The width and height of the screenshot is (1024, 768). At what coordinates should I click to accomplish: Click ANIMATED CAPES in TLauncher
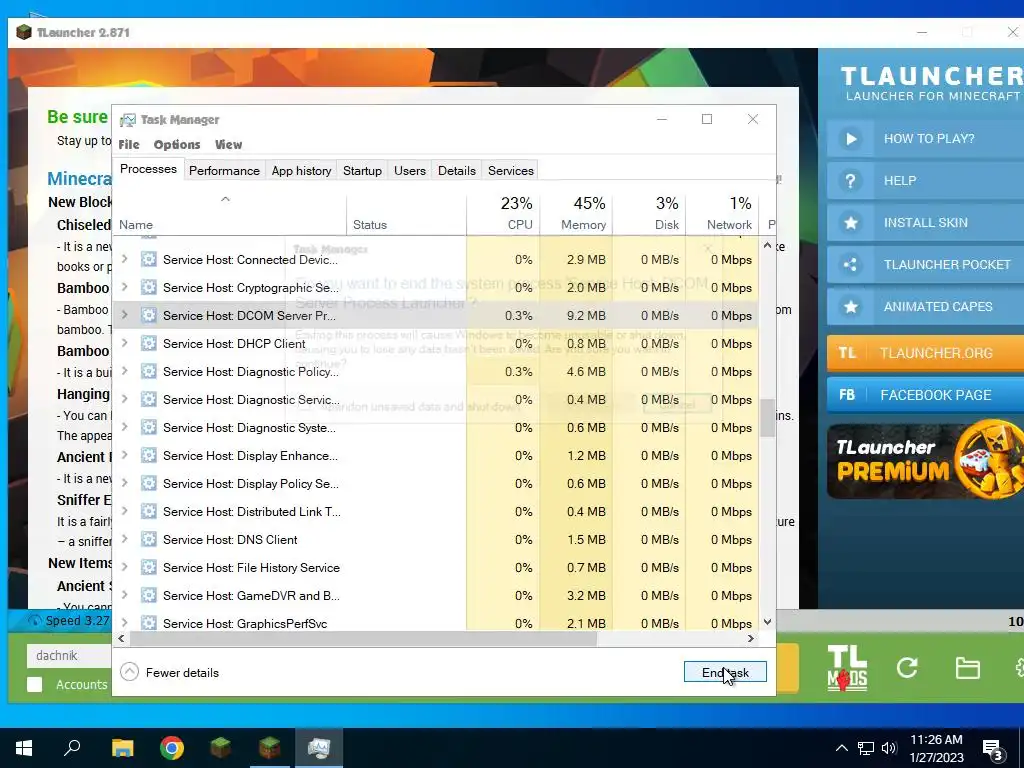click(925, 306)
